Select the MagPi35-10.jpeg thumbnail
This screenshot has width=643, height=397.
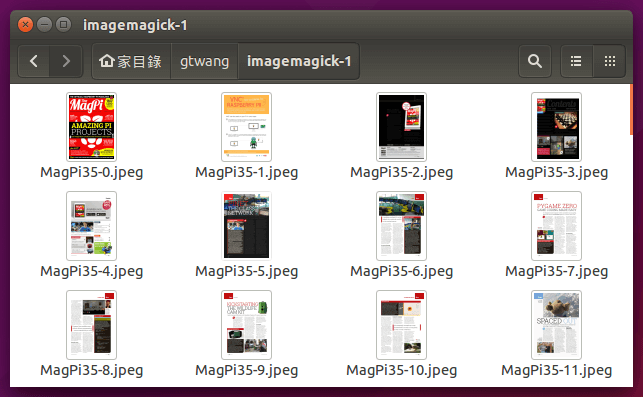(401, 325)
